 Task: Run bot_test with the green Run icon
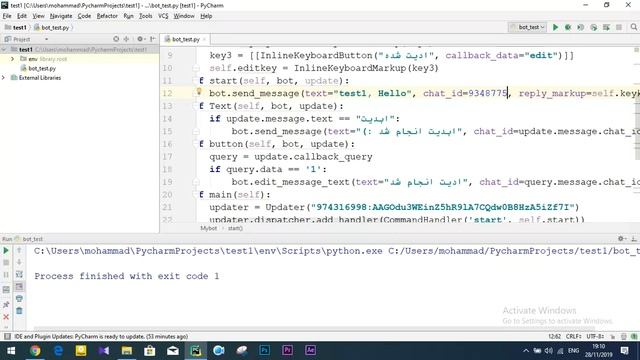coord(555,27)
